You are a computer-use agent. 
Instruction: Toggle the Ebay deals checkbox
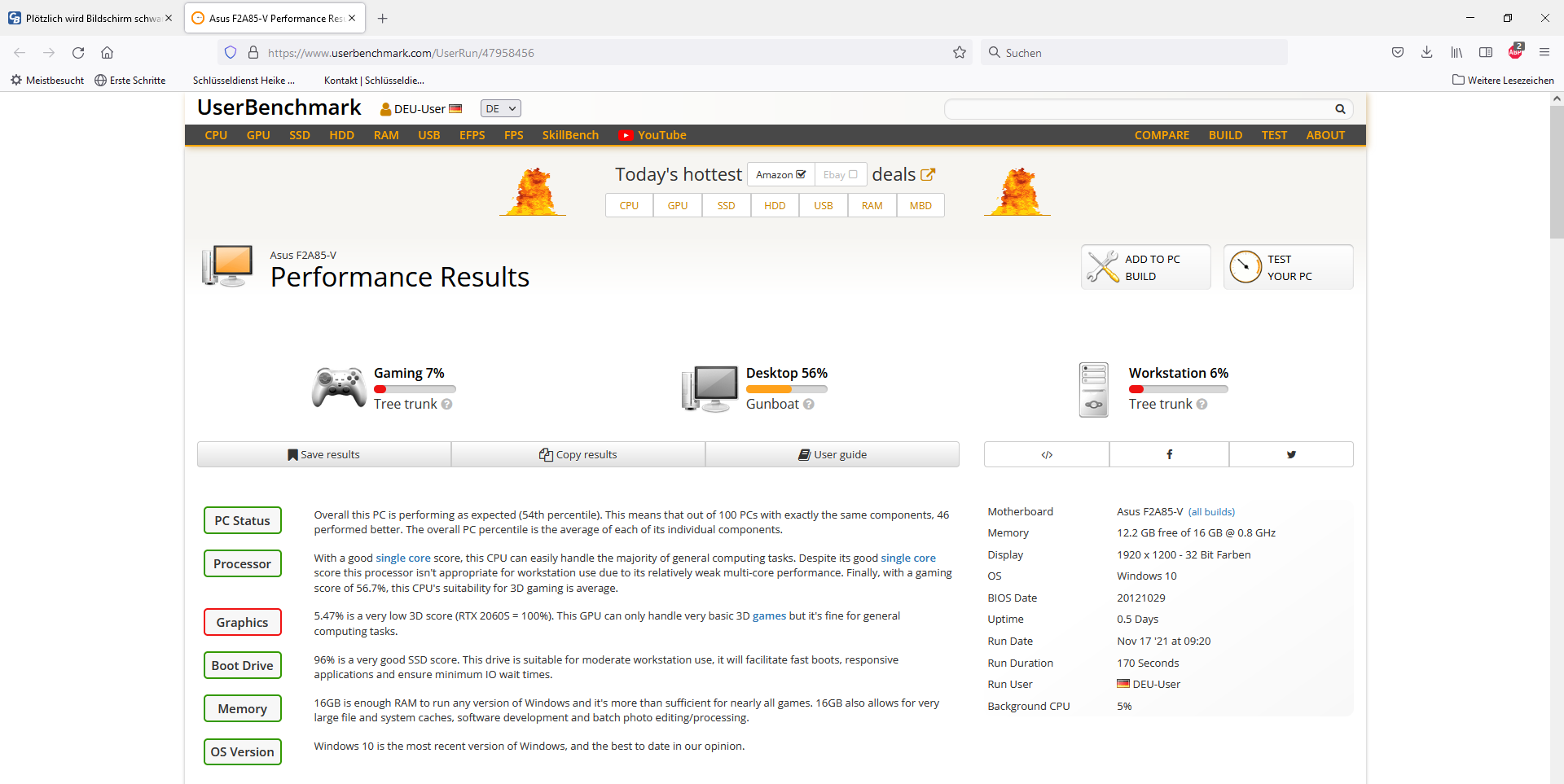[x=853, y=174]
